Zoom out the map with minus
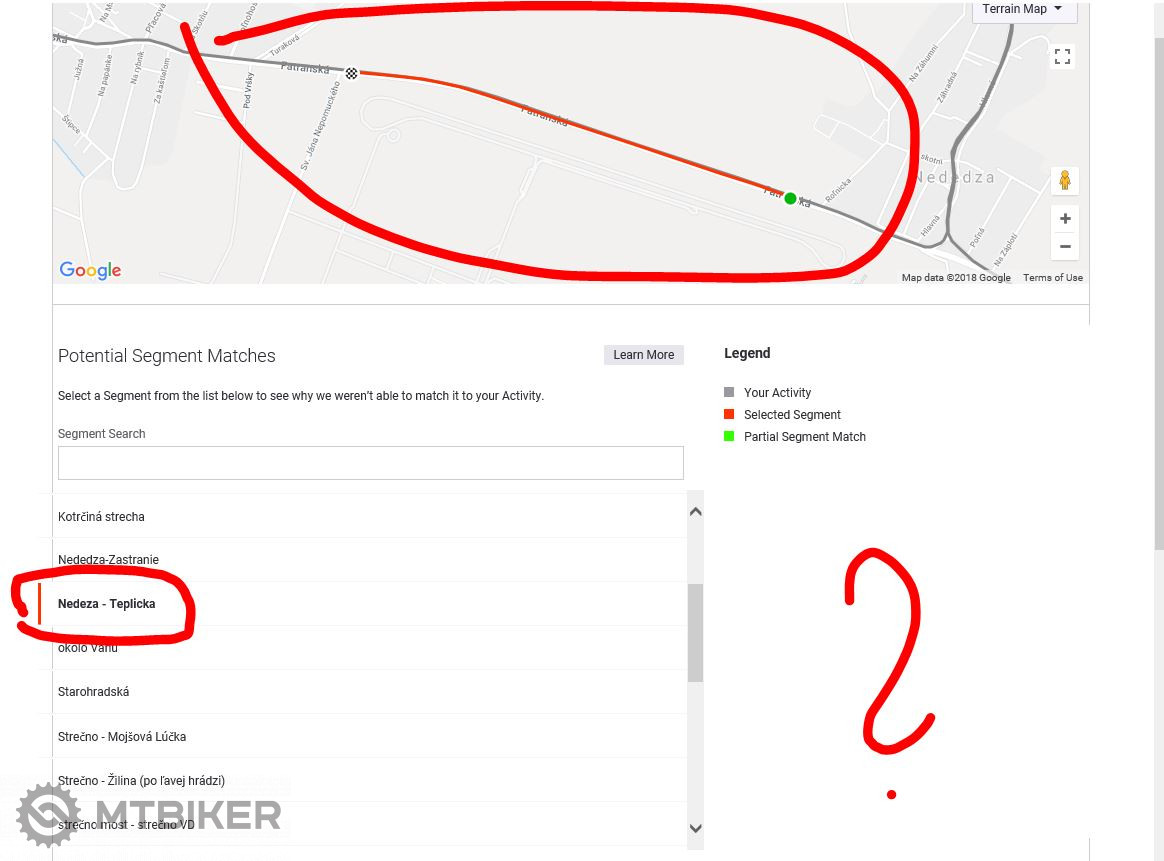This screenshot has width=1164, height=861. pos(1065,246)
